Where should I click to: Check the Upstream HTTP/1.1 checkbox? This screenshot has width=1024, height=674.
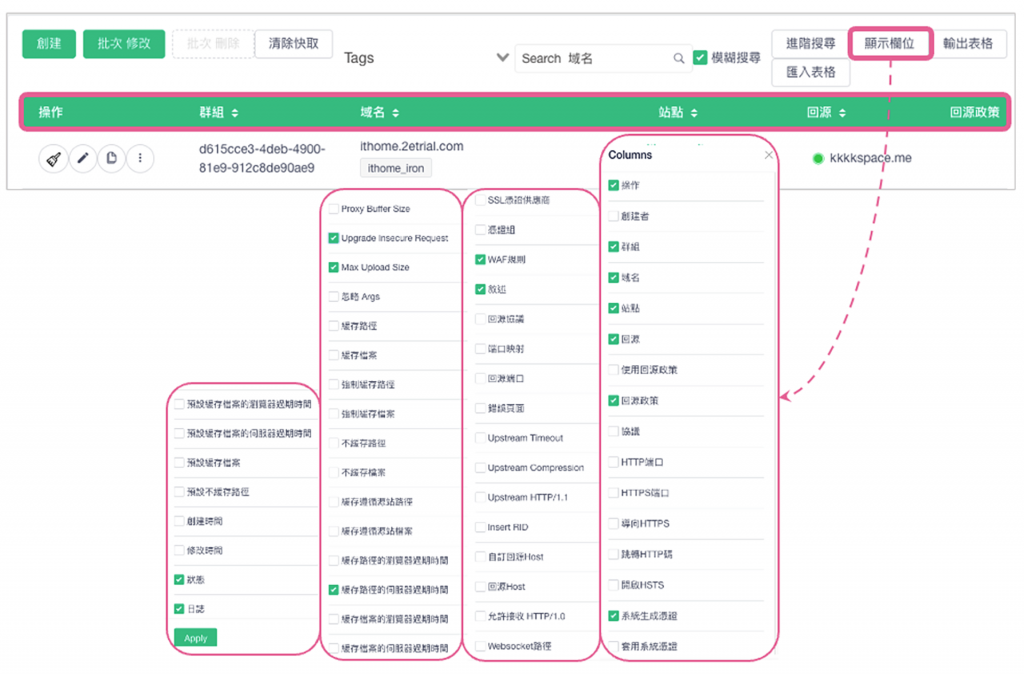480,497
